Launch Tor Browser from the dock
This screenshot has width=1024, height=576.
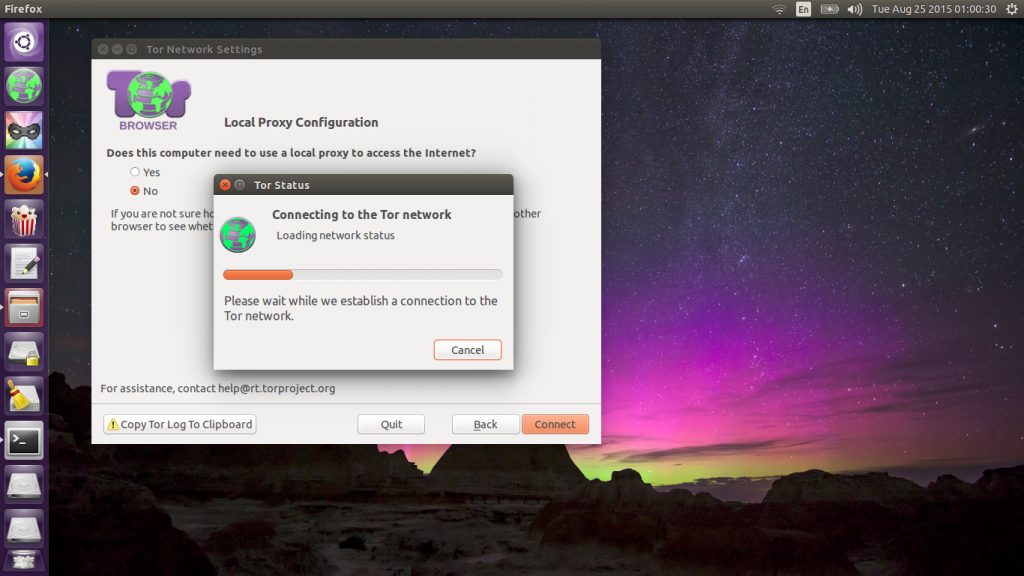click(x=24, y=86)
